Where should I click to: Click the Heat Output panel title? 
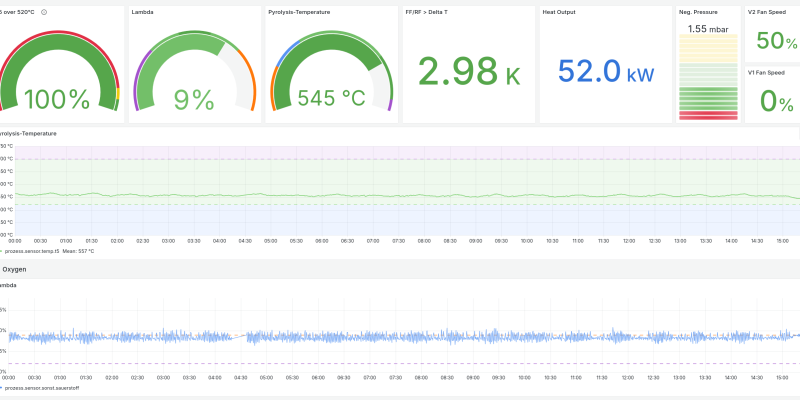coord(560,12)
